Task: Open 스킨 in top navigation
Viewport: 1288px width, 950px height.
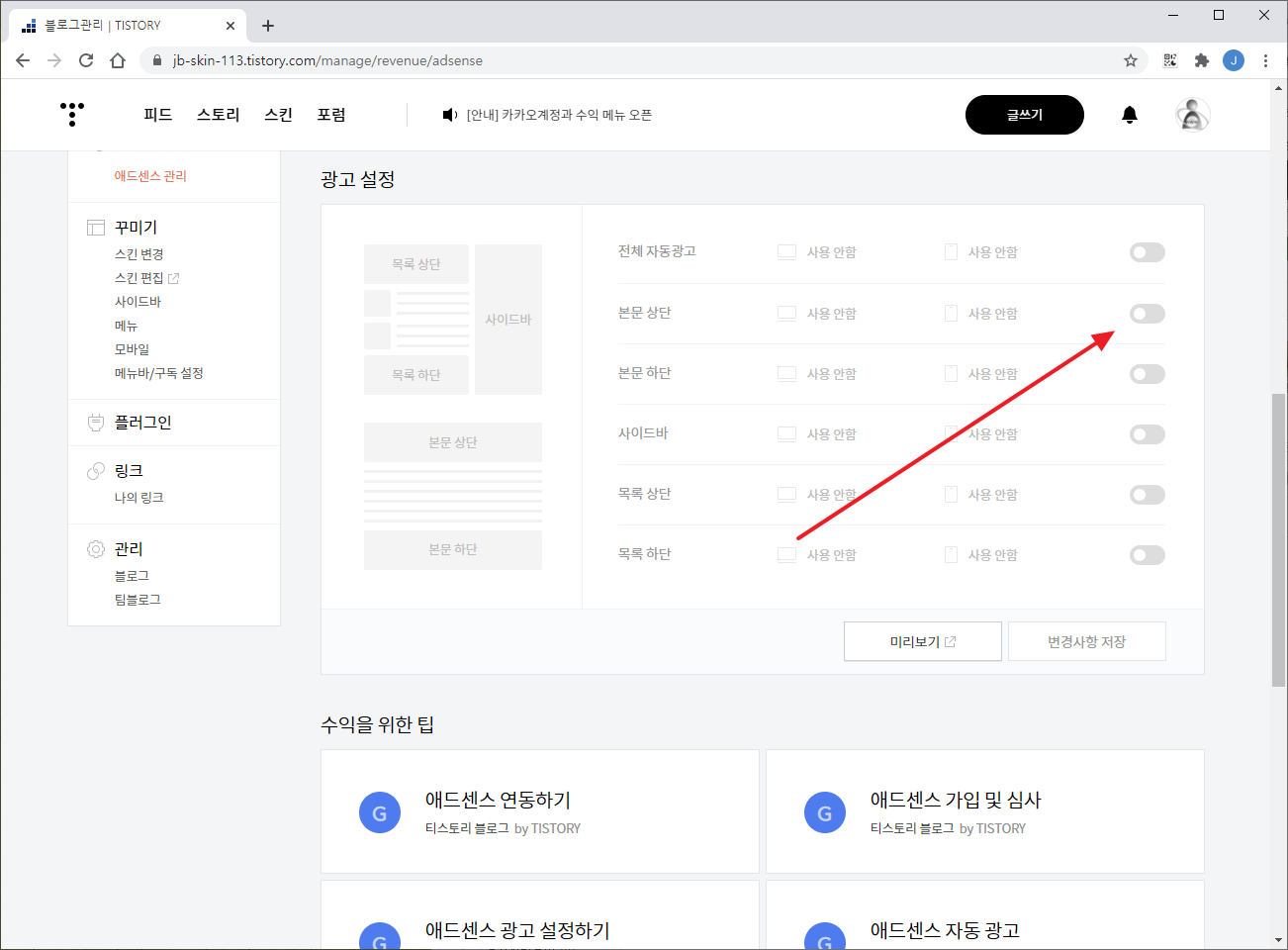Action: [x=279, y=115]
